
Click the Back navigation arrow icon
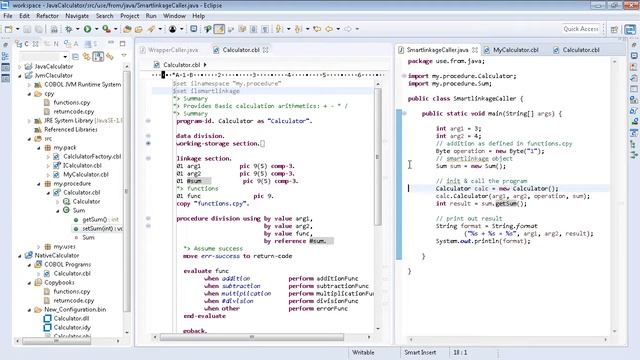[329, 29]
